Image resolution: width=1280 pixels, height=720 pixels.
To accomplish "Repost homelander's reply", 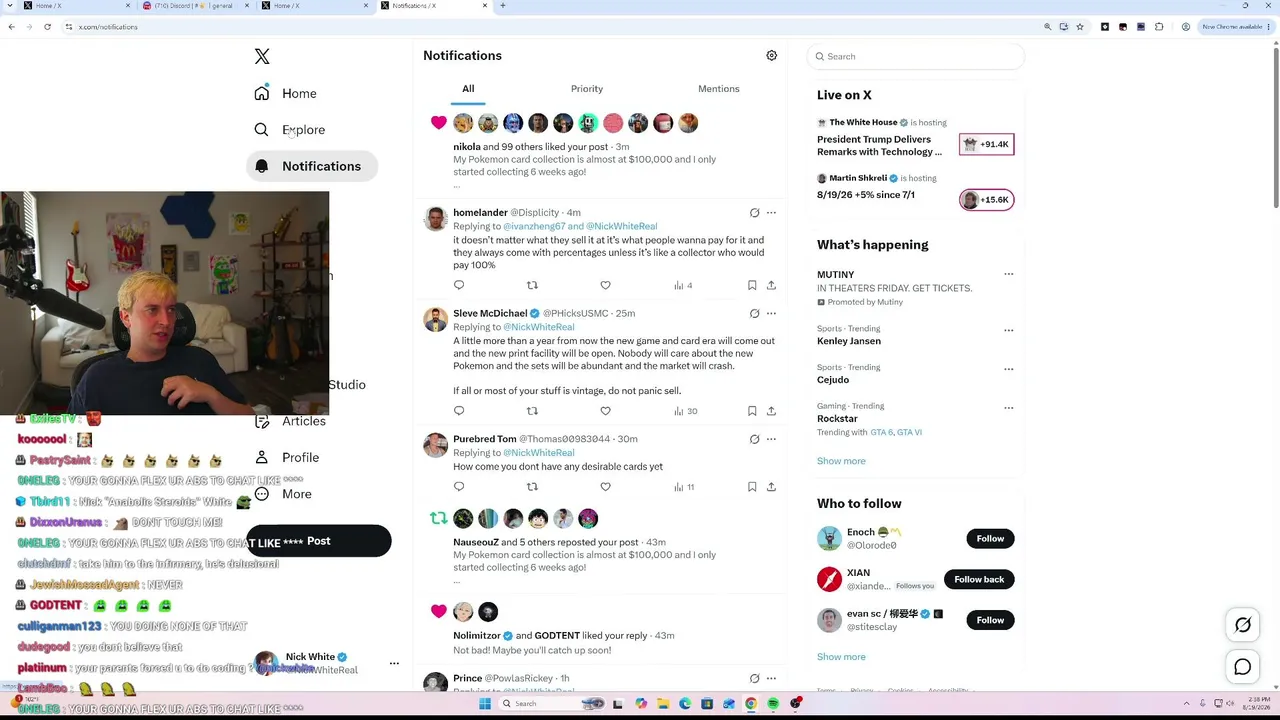I will (x=532, y=286).
